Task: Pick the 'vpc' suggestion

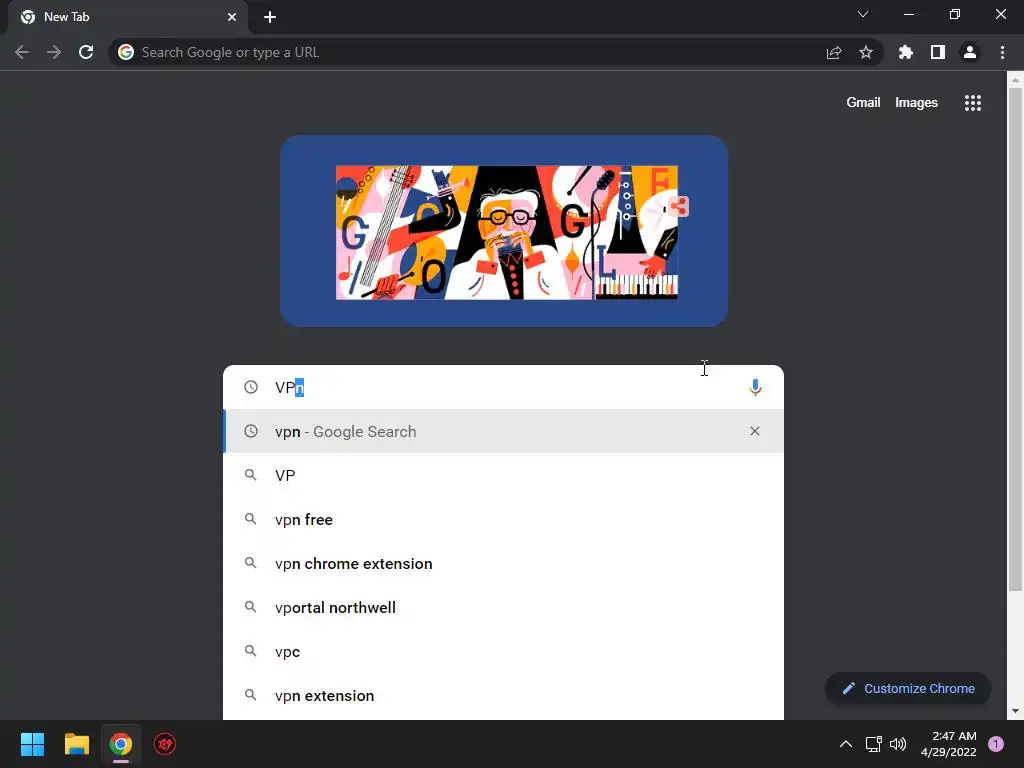Action: point(503,652)
